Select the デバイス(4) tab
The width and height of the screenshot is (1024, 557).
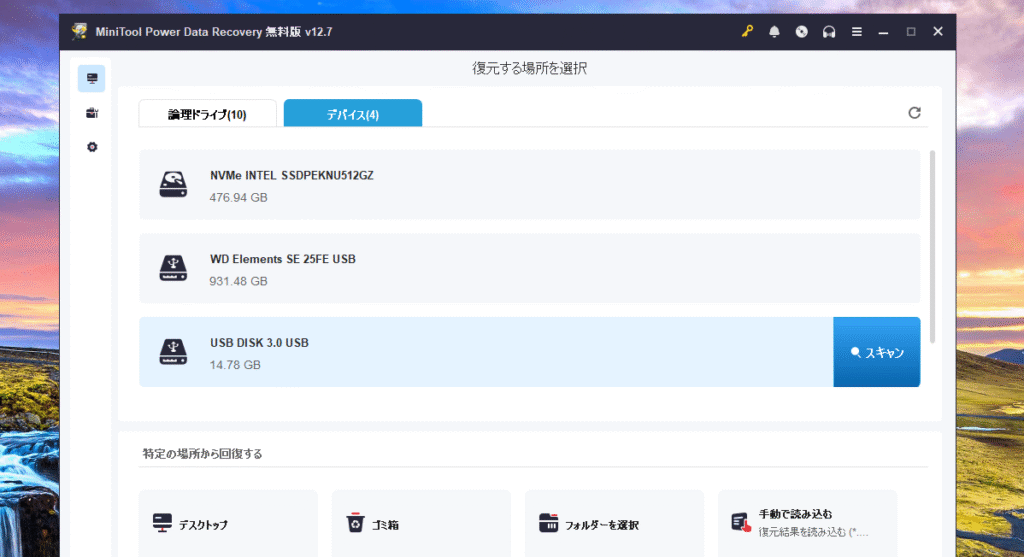[352, 114]
